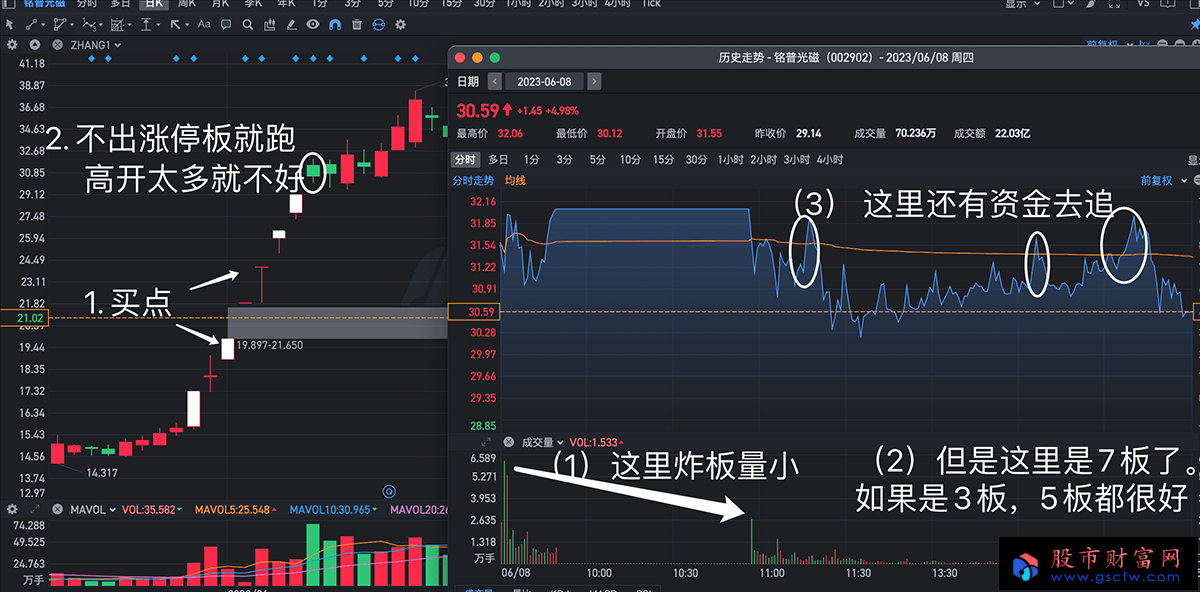
Task: Expand the line tool options arrow
Action: (x=43, y=24)
